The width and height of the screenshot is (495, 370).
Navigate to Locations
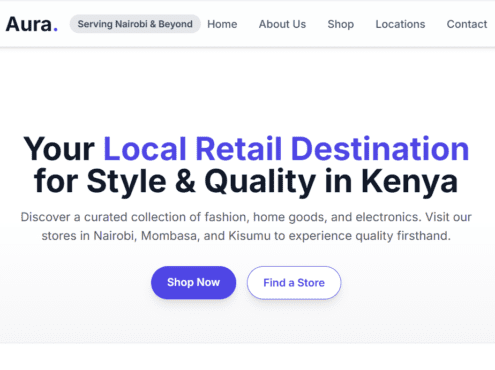click(400, 24)
